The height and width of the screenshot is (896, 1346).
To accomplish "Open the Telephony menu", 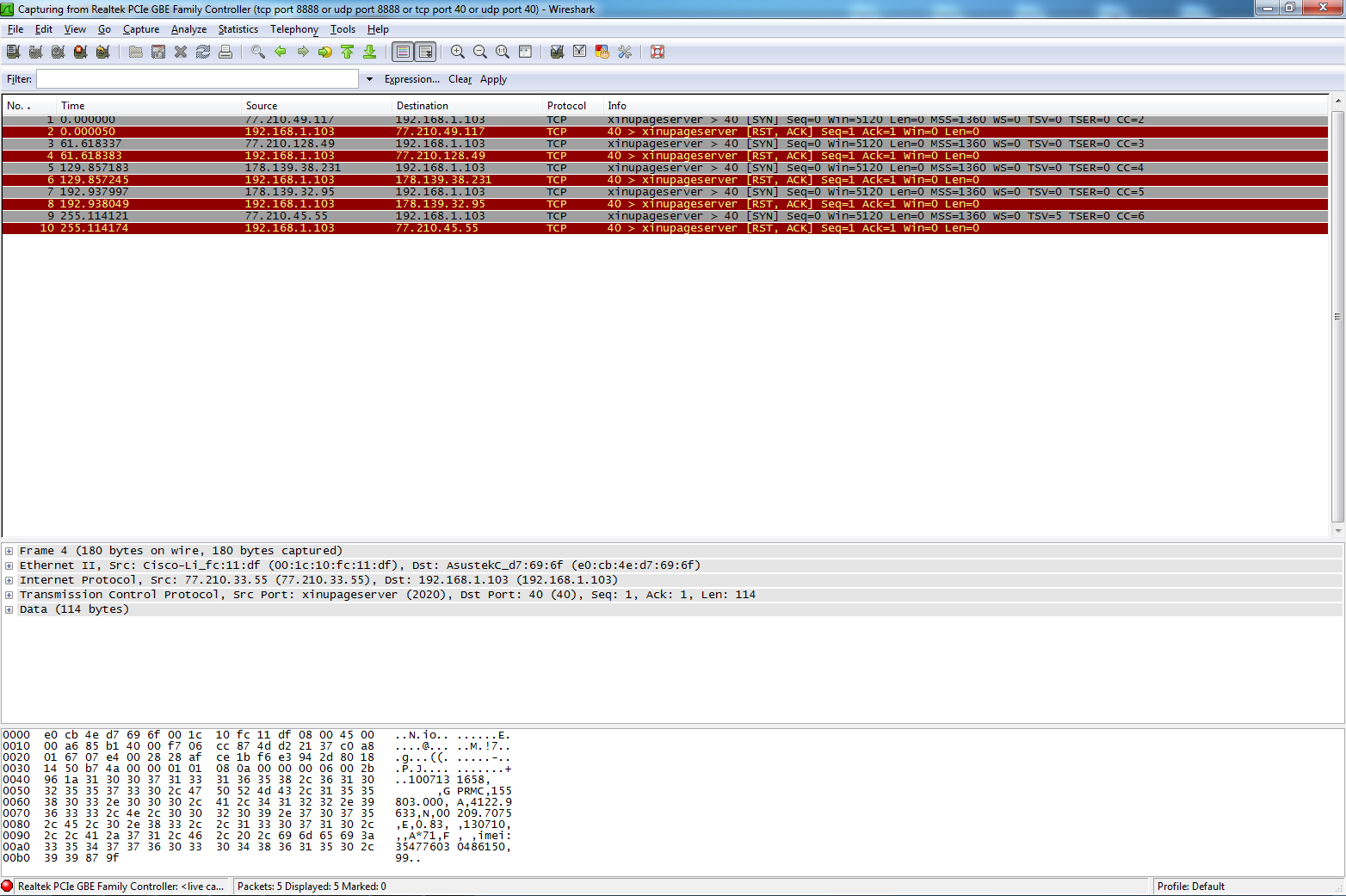I will click(294, 29).
